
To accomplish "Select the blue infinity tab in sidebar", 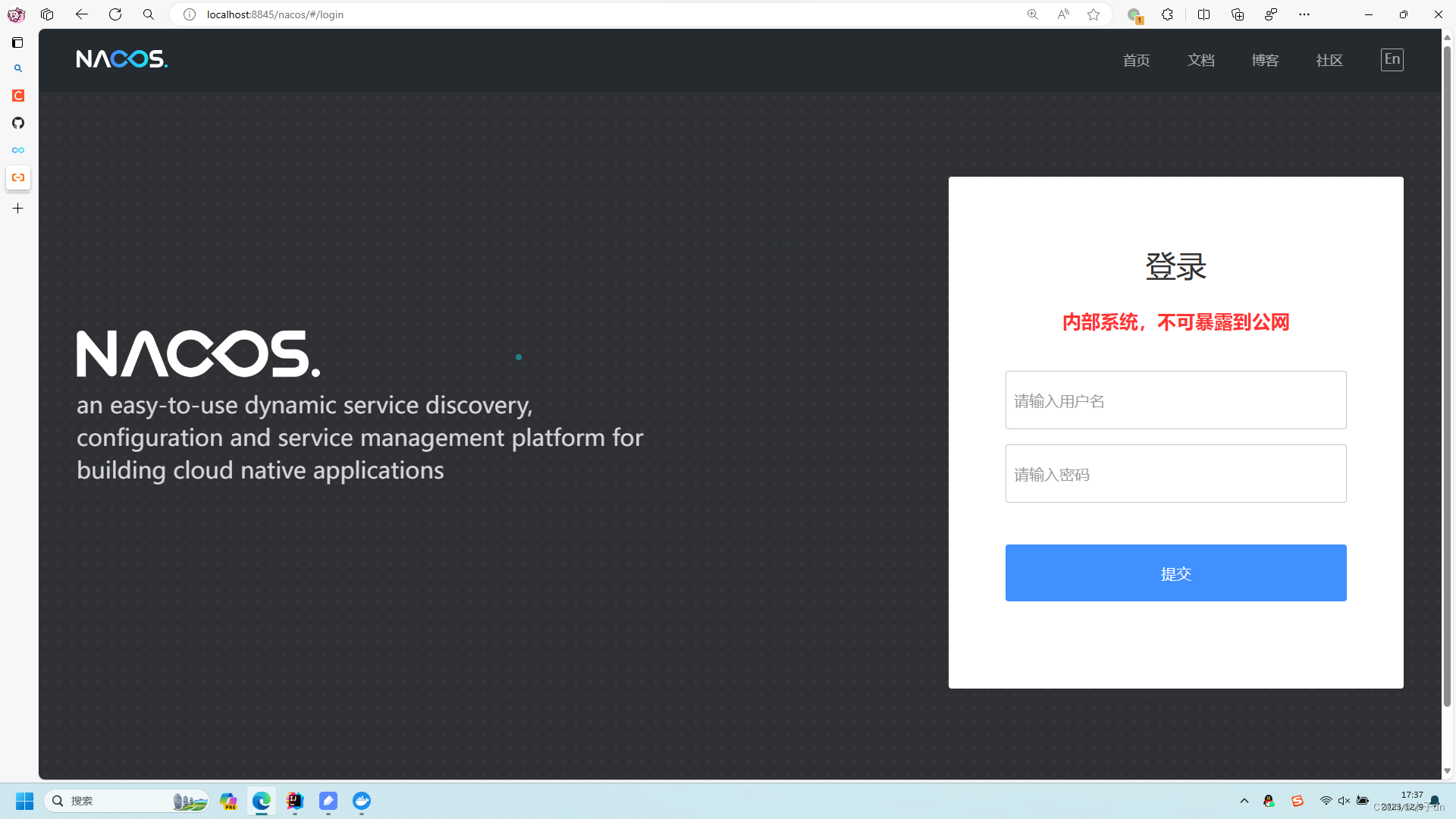I will (x=18, y=150).
